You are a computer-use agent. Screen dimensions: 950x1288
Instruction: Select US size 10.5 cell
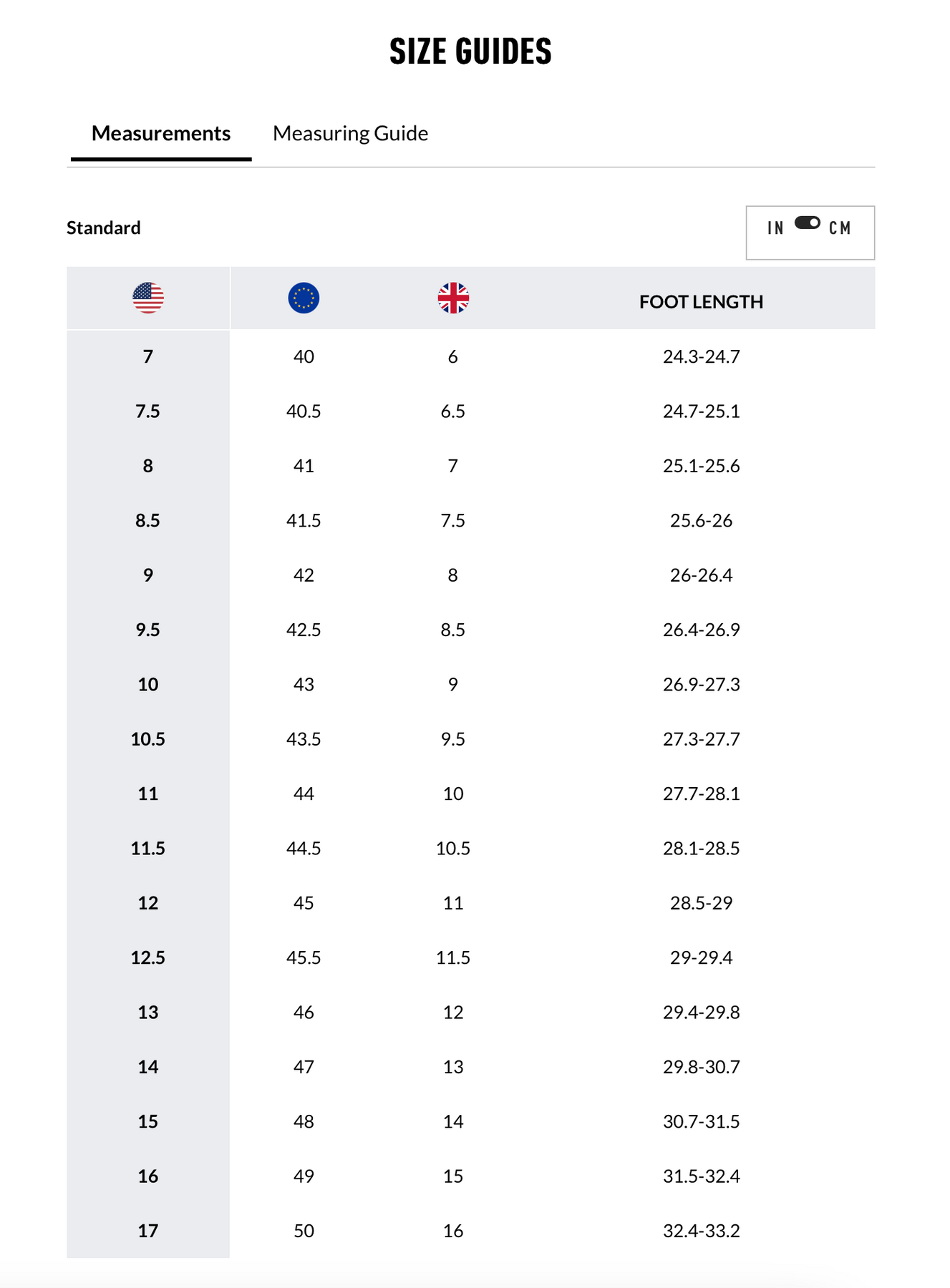[x=148, y=739]
